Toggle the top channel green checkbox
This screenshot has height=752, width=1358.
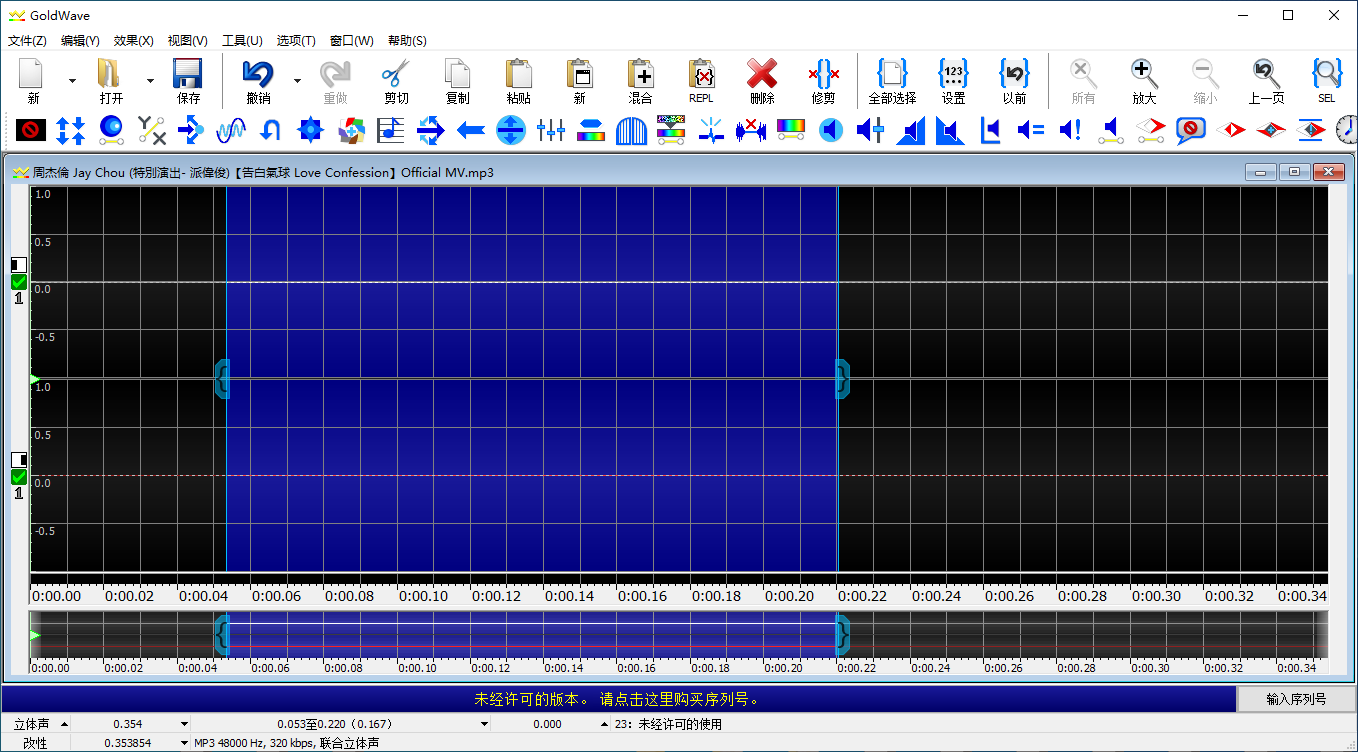tap(19, 282)
